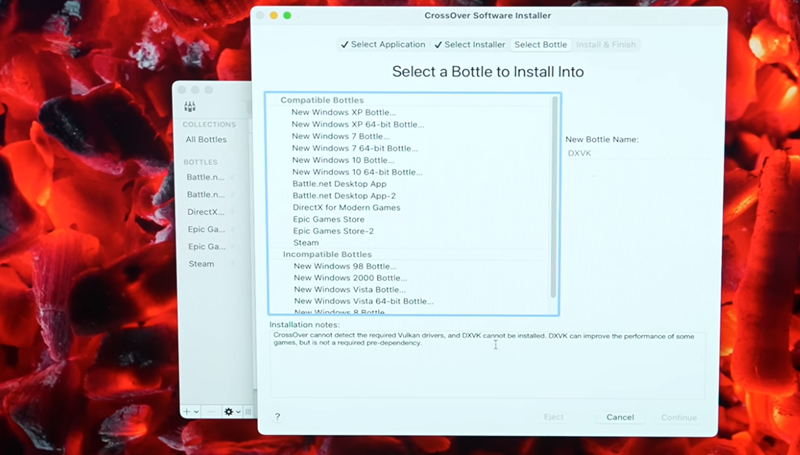This screenshot has height=455, width=800.
Task: Choose Epic Games Store bottle in list
Action: click(x=329, y=219)
